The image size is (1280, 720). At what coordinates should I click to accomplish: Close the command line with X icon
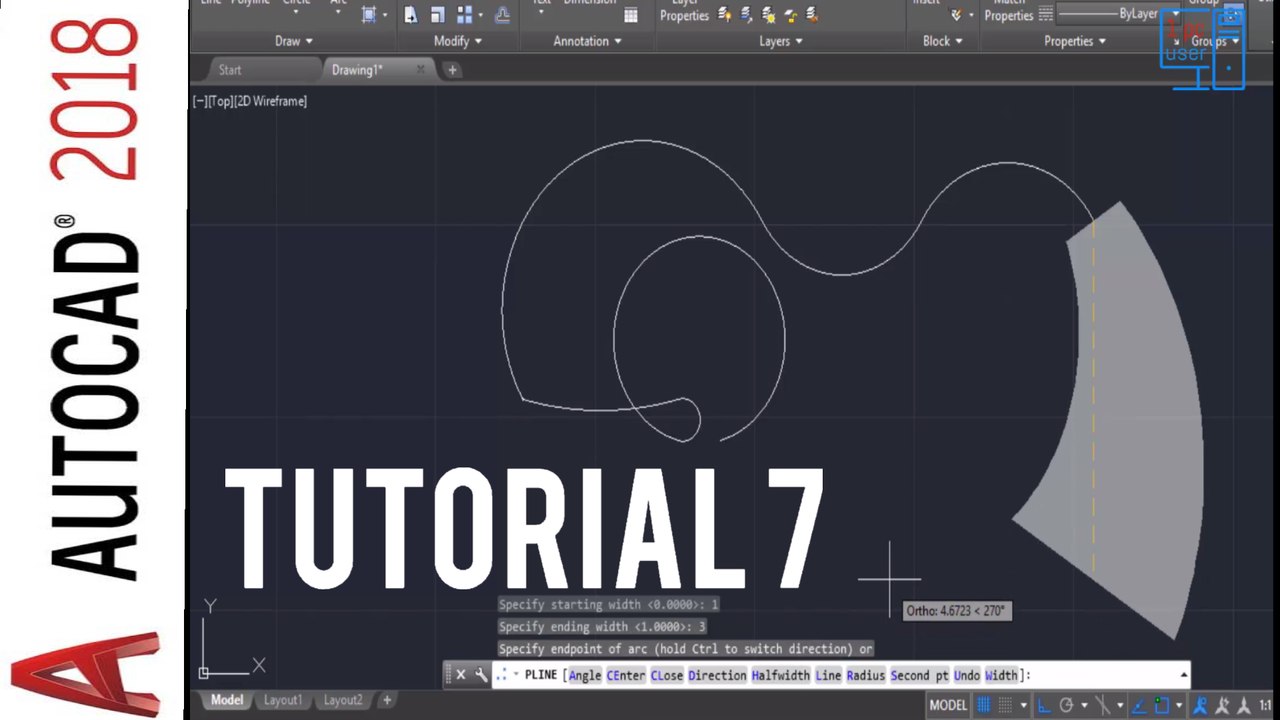click(461, 675)
